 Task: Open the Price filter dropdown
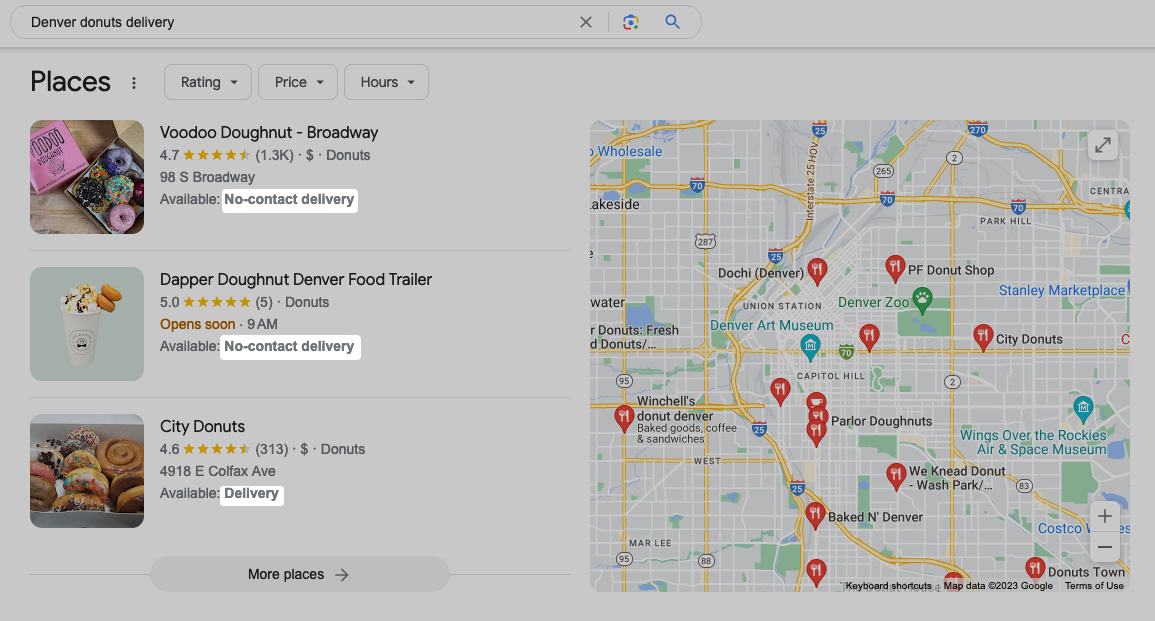coord(297,82)
